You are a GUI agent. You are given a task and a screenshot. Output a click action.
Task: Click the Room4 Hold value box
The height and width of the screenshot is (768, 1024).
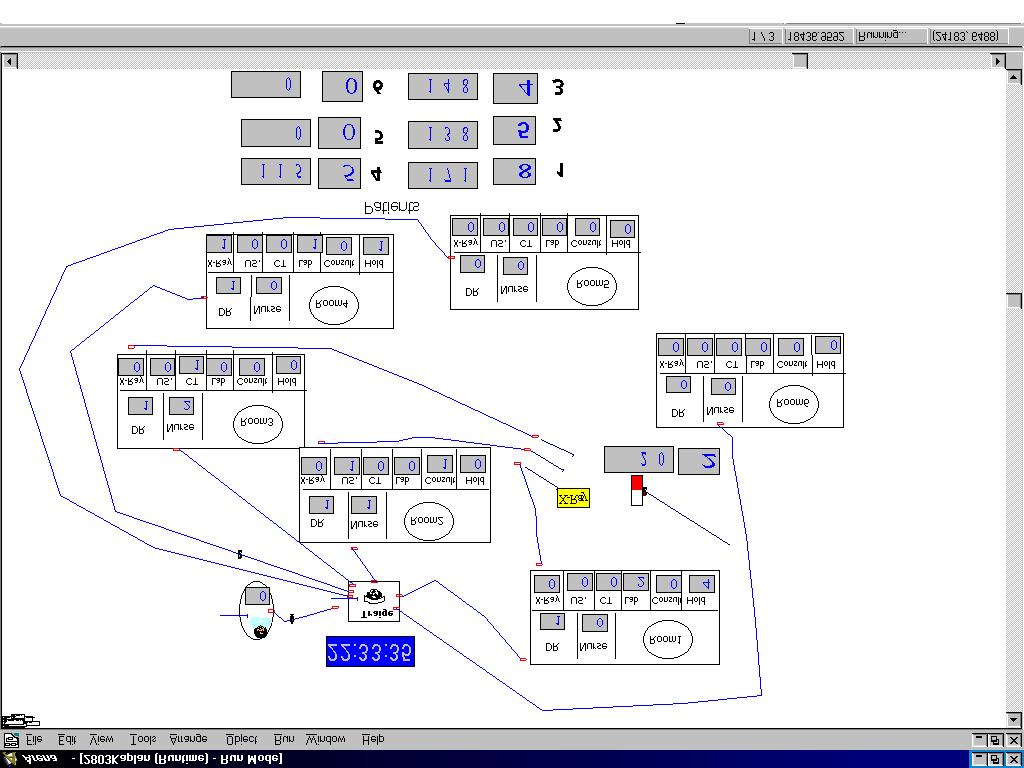375,246
